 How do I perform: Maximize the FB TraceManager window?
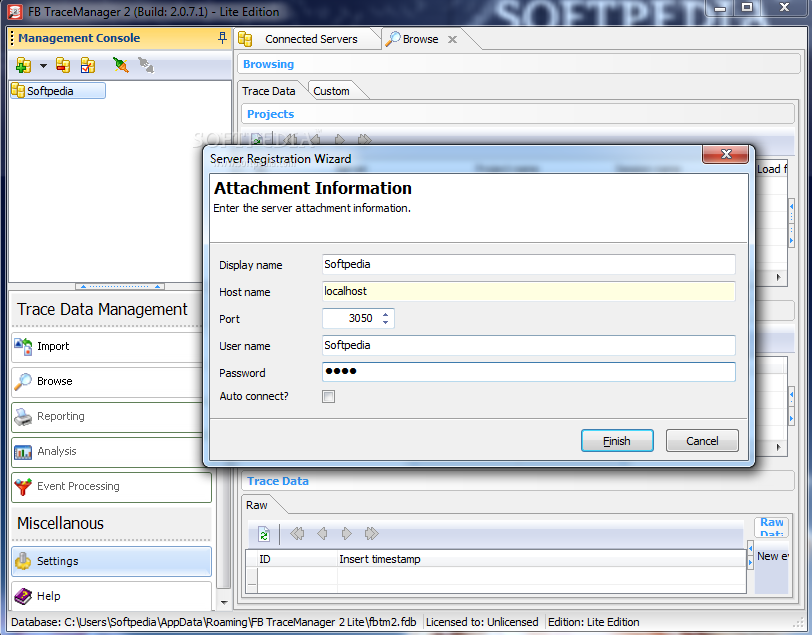[x=747, y=7]
